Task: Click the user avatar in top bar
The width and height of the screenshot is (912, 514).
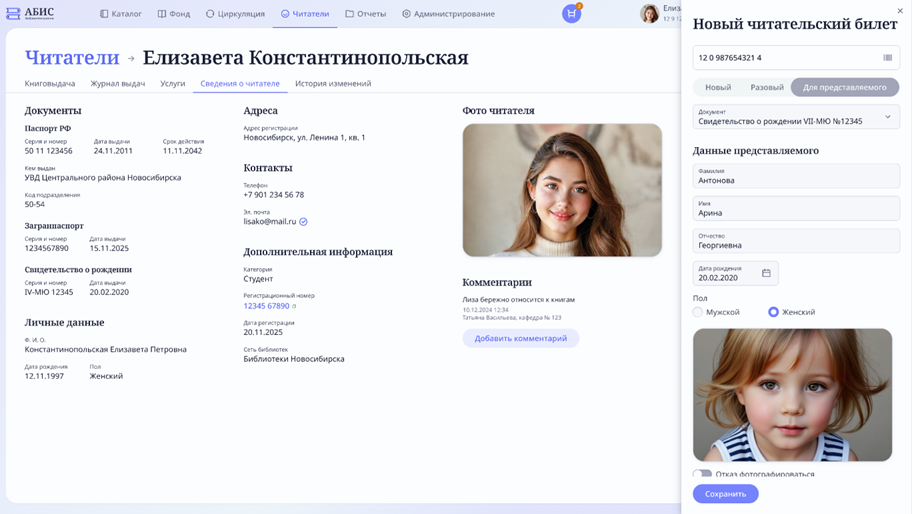Action: click(x=649, y=14)
